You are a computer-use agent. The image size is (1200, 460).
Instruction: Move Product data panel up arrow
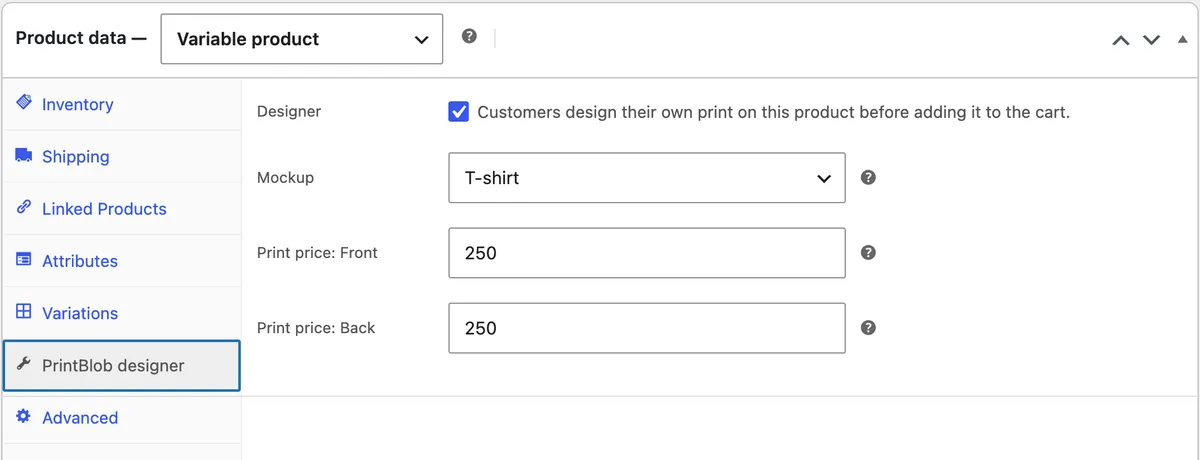point(1121,40)
